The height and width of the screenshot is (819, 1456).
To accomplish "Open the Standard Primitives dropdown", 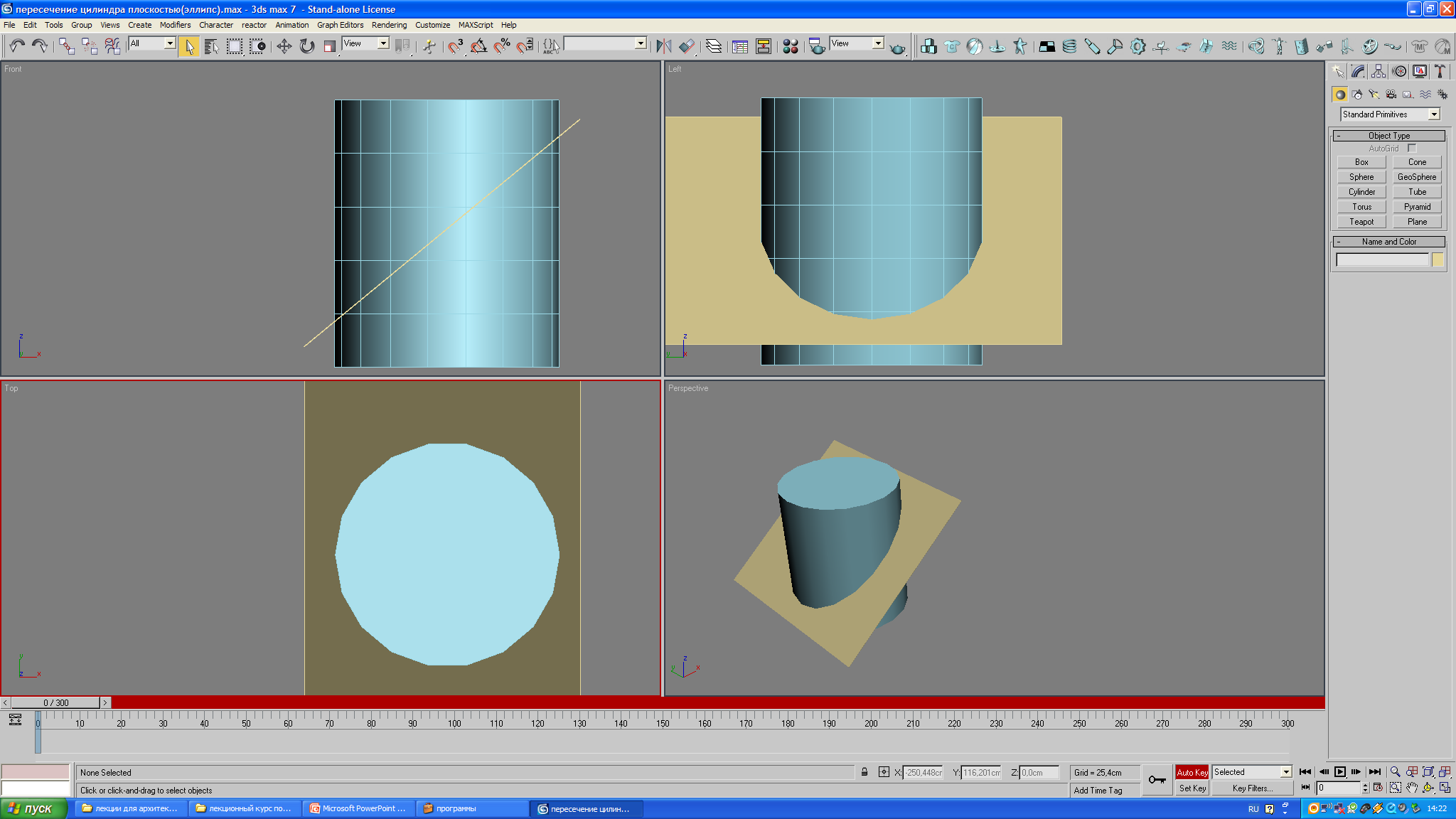I will [x=1434, y=114].
